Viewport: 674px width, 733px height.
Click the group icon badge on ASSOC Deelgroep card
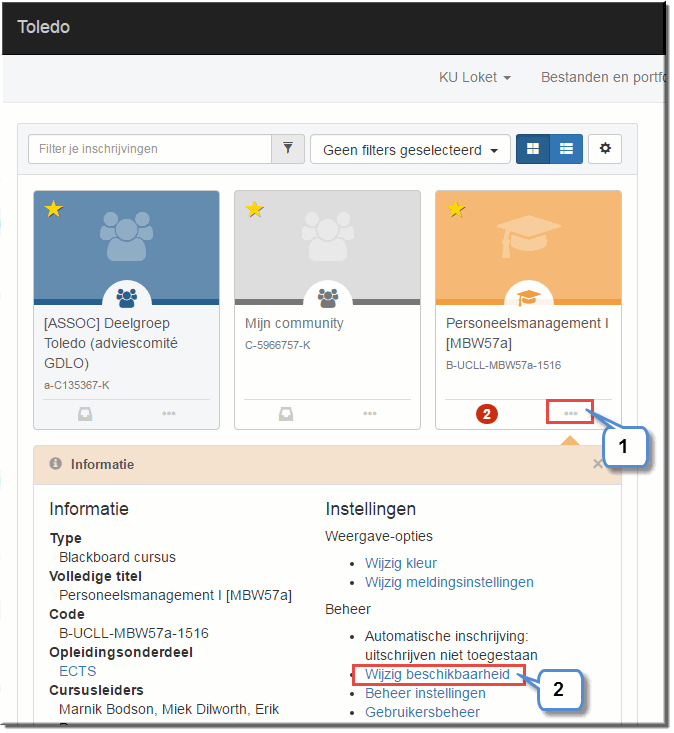[127, 297]
